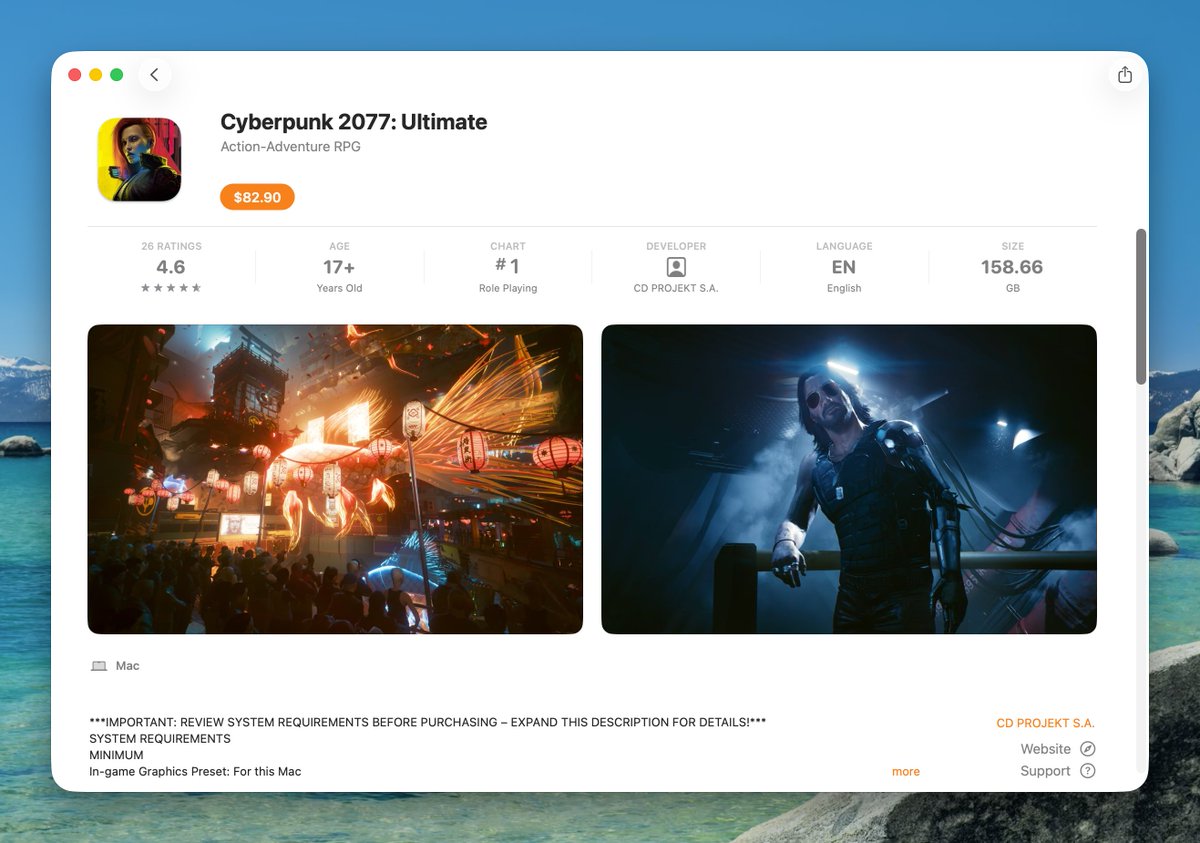Click the Mac laptop platform icon

pos(99,666)
